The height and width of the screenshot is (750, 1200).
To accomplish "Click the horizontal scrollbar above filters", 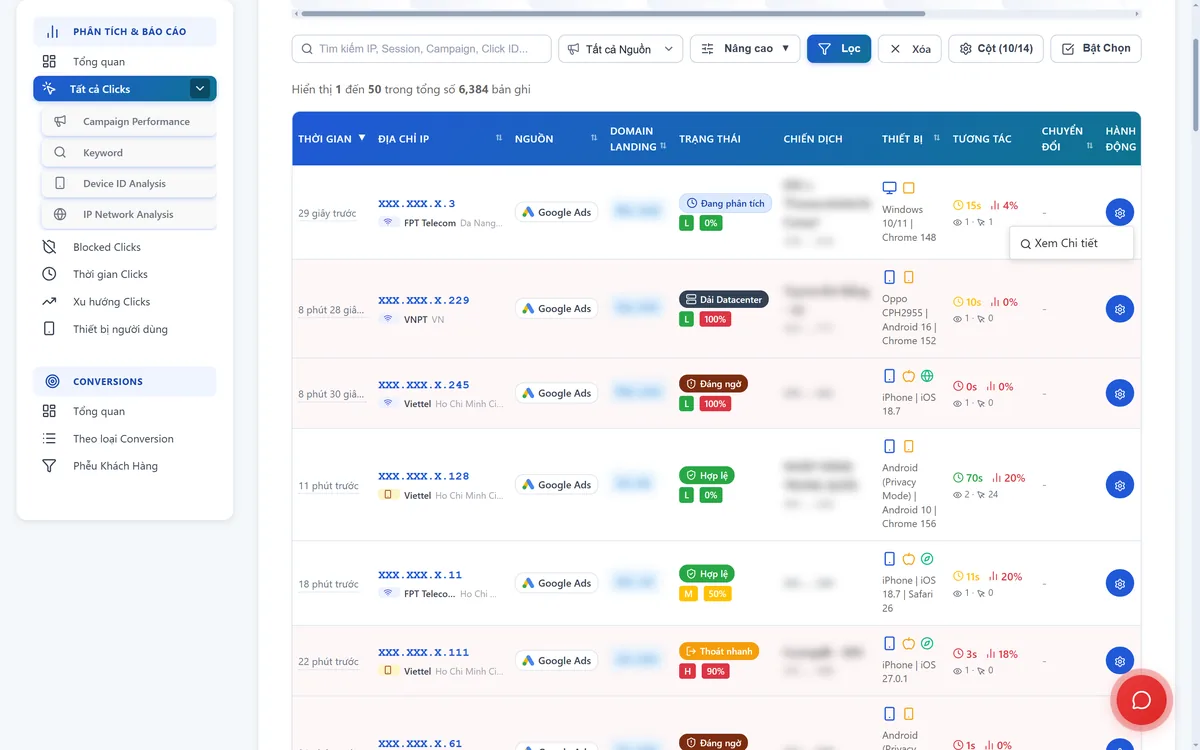I will tap(613, 14).
